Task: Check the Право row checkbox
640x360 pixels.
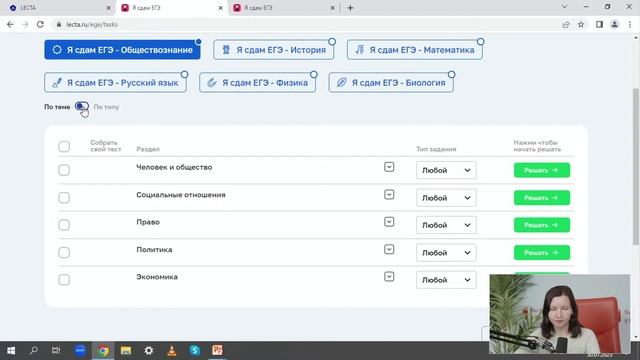Action: click(64, 225)
